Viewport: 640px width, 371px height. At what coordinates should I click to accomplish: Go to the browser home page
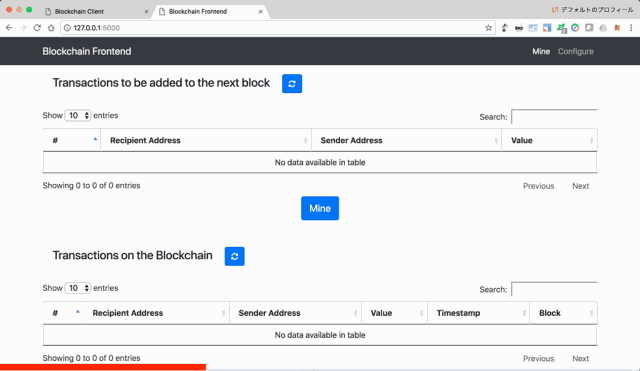coord(51,28)
